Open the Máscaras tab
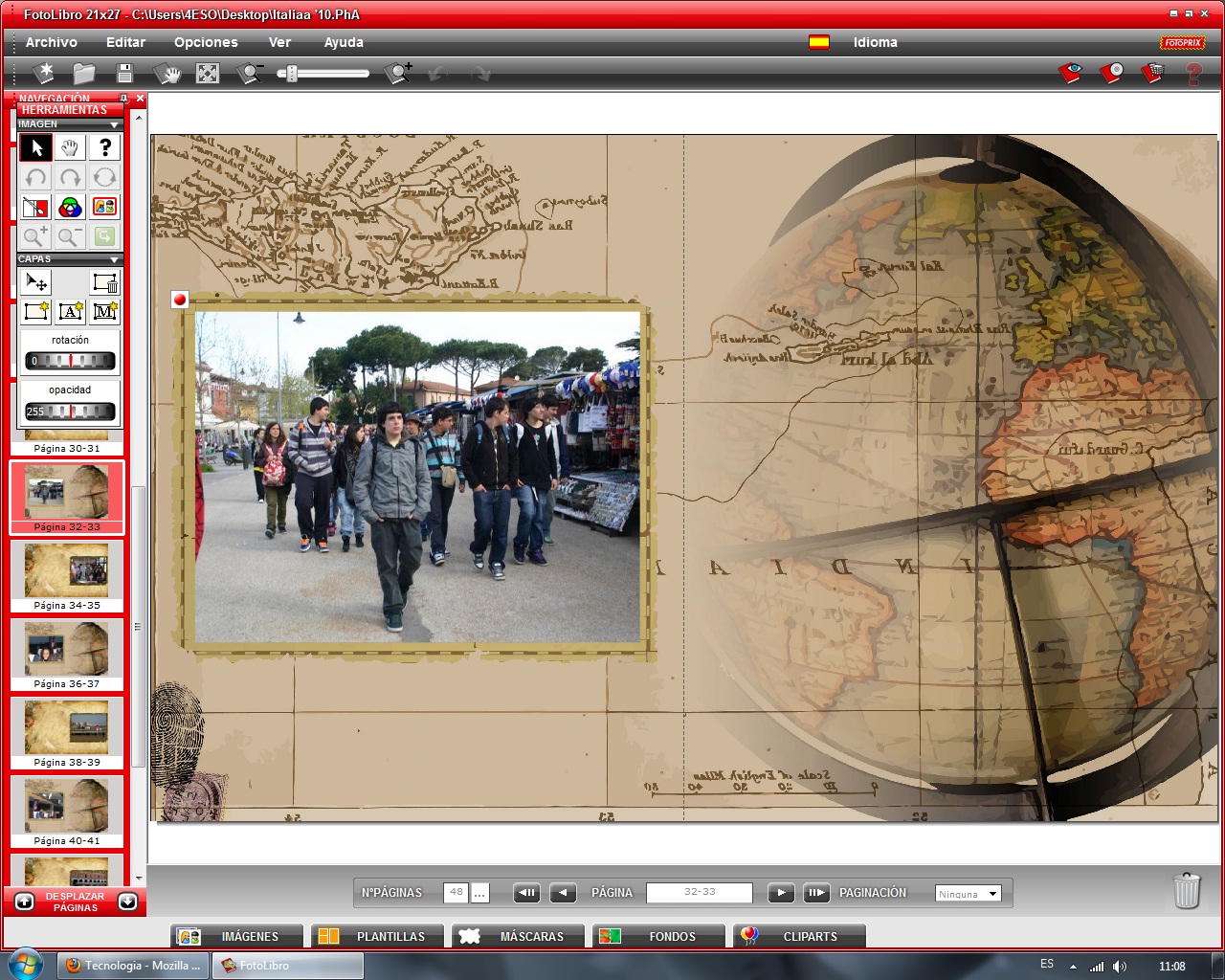Viewport: 1225px width, 980px height. [x=518, y=936]
